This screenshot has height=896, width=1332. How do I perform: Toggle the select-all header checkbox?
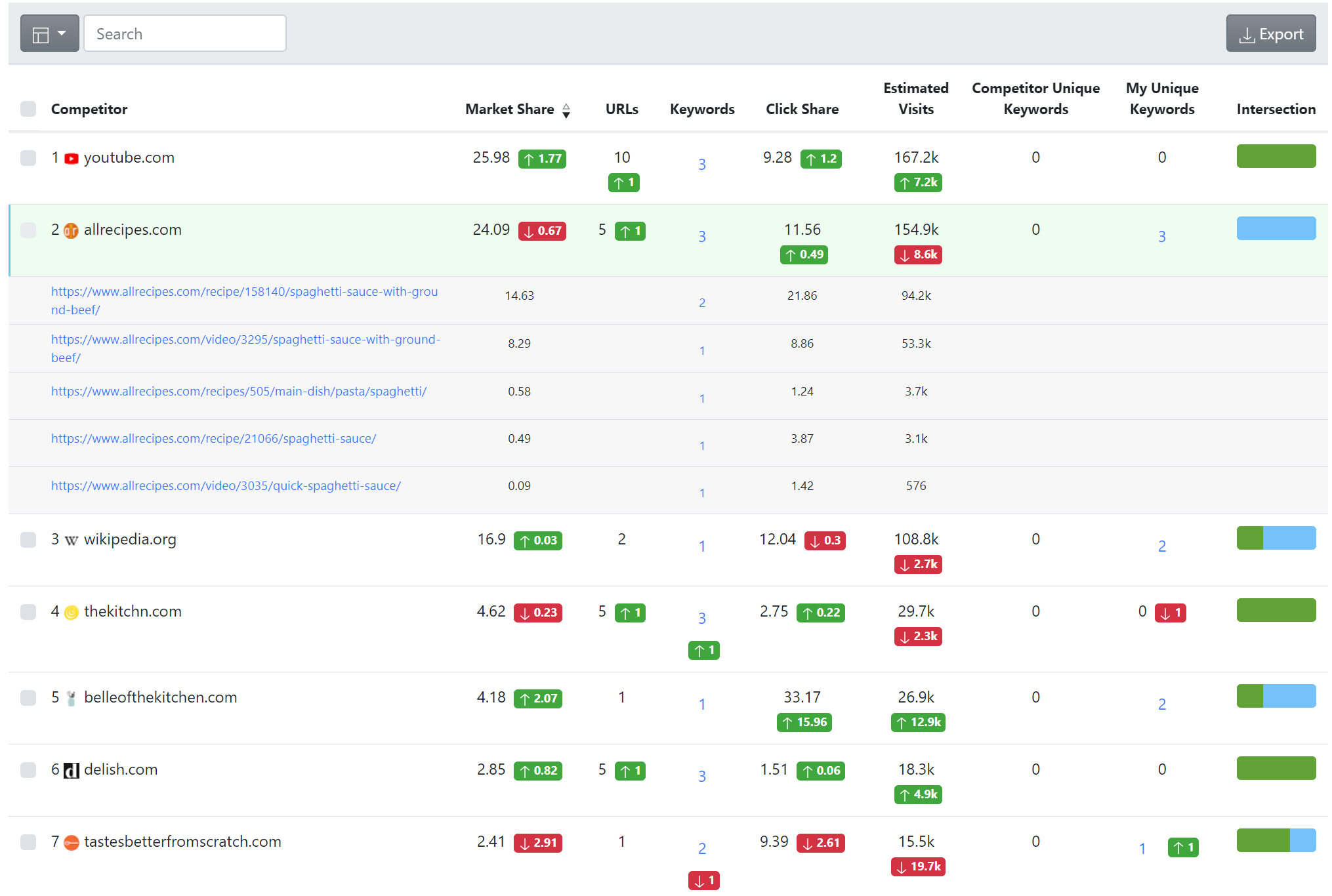(28, 109)
